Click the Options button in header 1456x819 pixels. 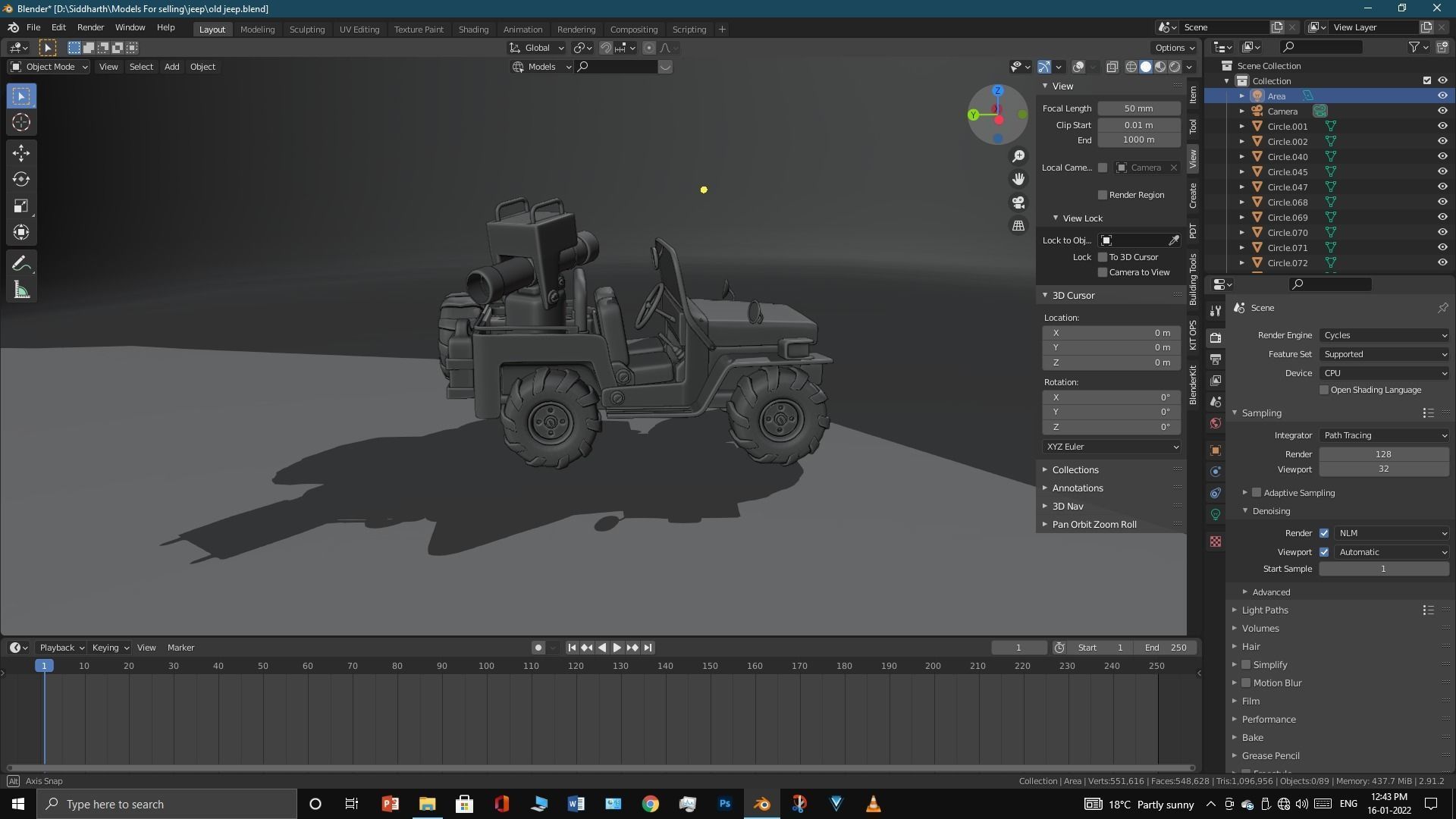click(x=1175, y=47)
